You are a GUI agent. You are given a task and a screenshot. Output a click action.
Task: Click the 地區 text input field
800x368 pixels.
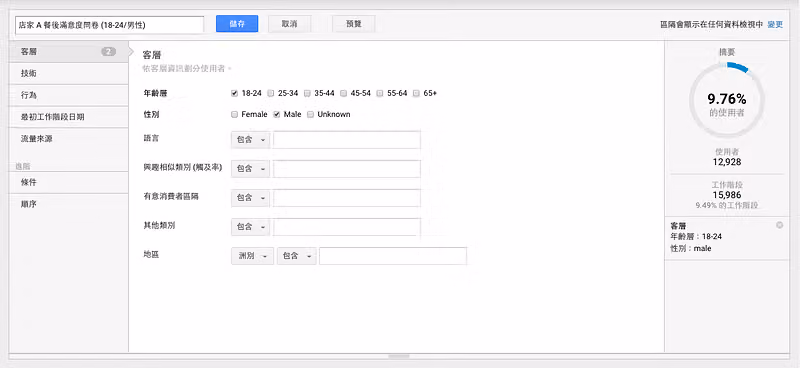(393, 256)
